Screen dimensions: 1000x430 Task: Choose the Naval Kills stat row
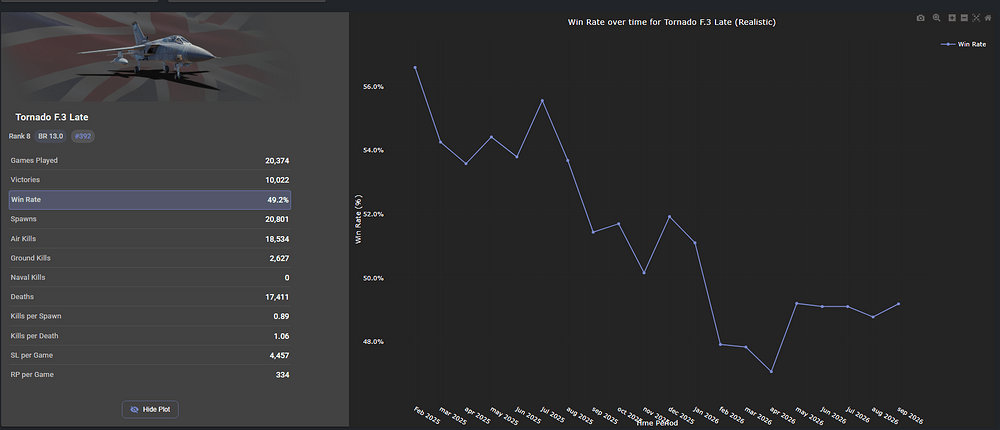(150, 278)
